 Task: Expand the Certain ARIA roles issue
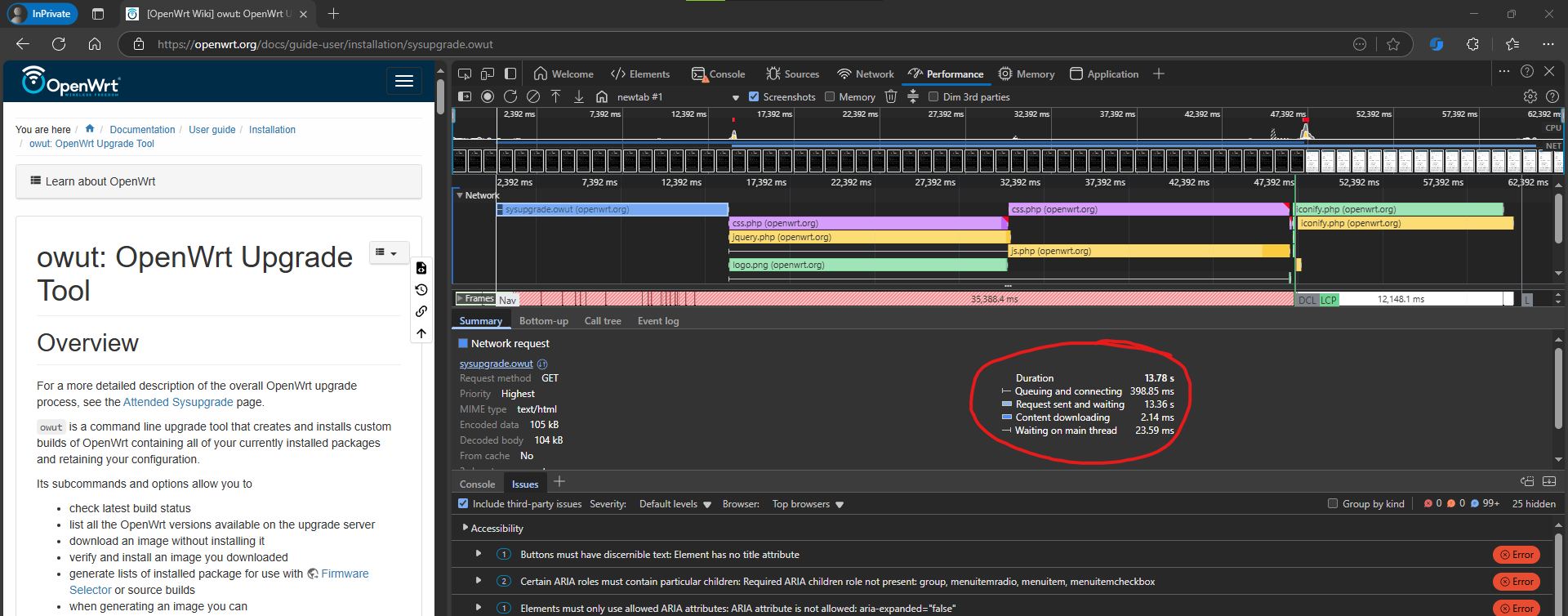(479, 581)
